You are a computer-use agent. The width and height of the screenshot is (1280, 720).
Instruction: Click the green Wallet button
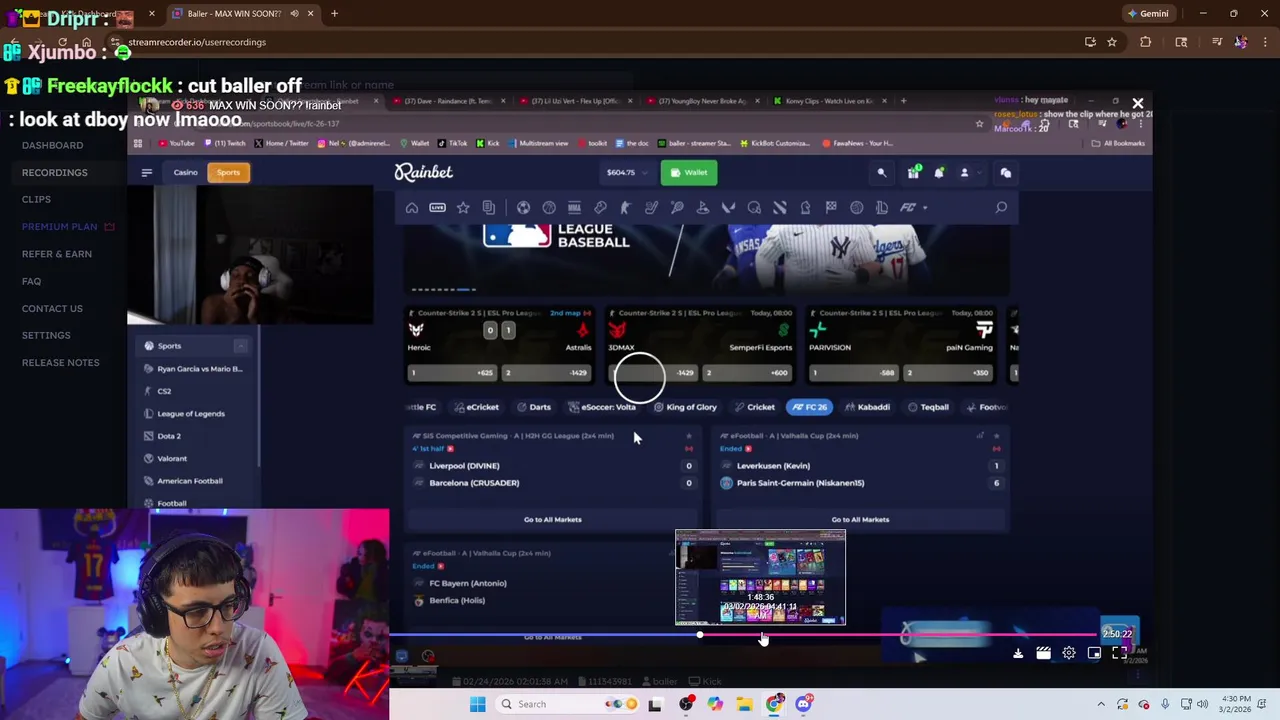(688, 172)
